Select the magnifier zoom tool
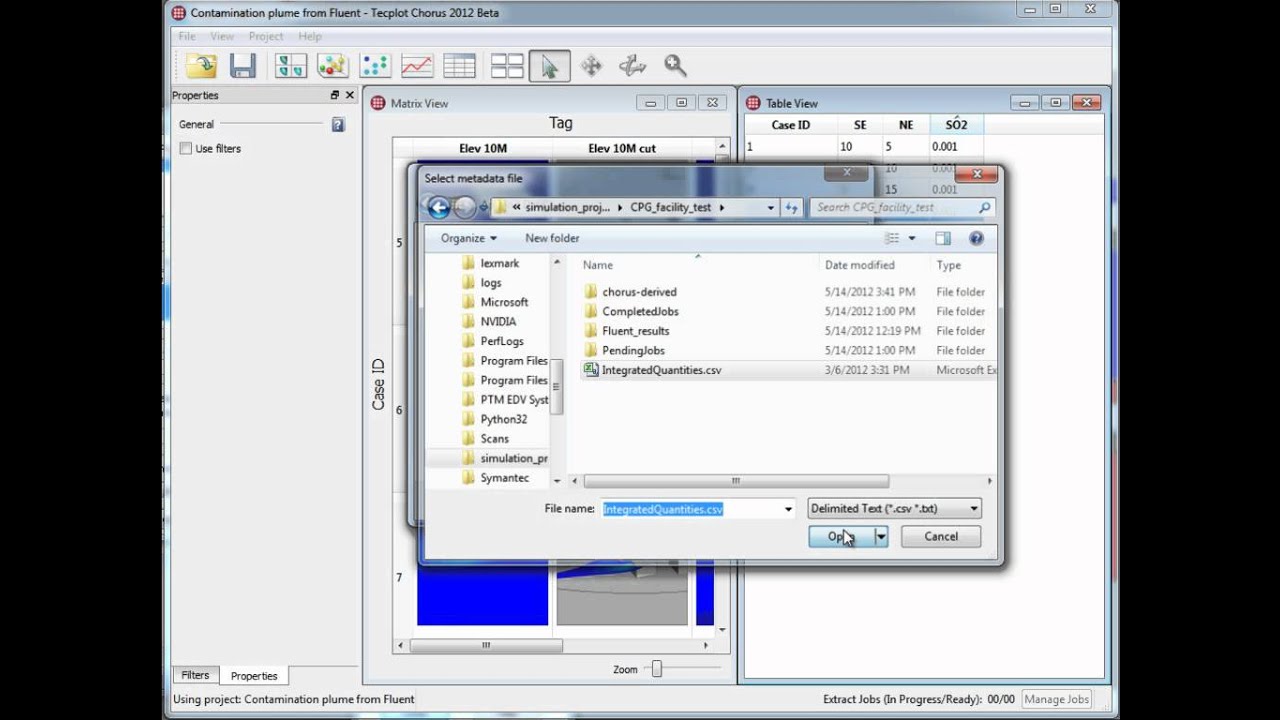Screen dimensions: 1280x720 click(675, 66)
